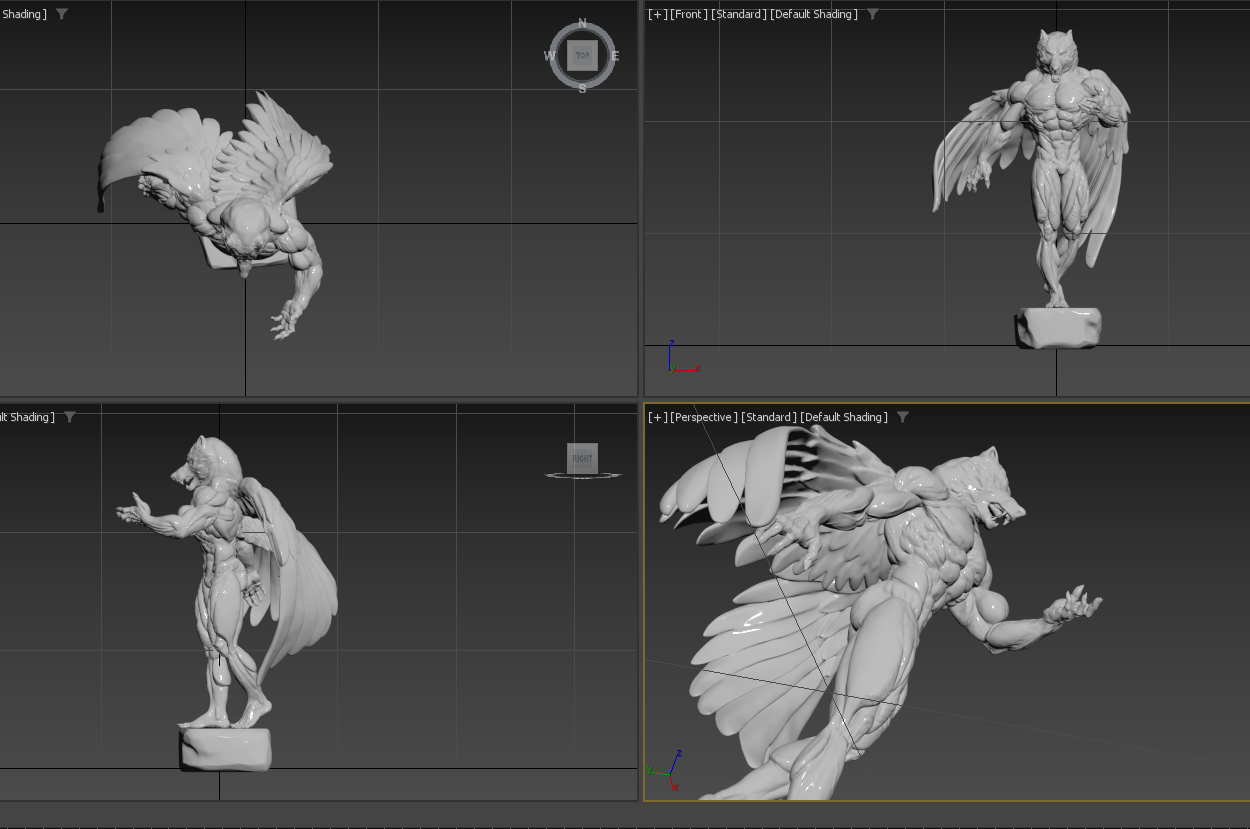
Task: Open the [Standard] menu in Front viewport
Action: click(x=738, y=14)
